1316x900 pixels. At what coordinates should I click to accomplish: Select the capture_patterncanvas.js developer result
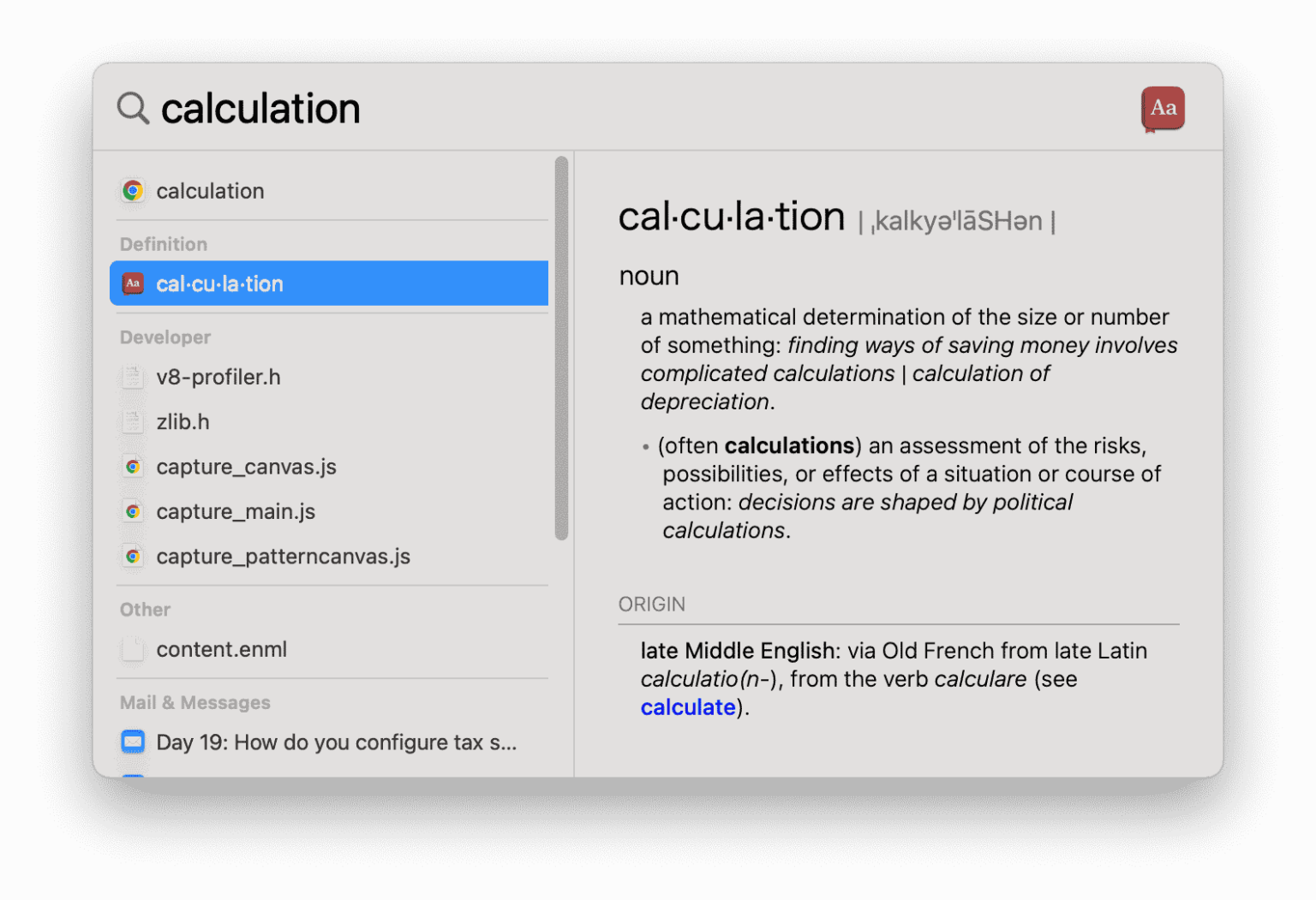coord(283,556)
